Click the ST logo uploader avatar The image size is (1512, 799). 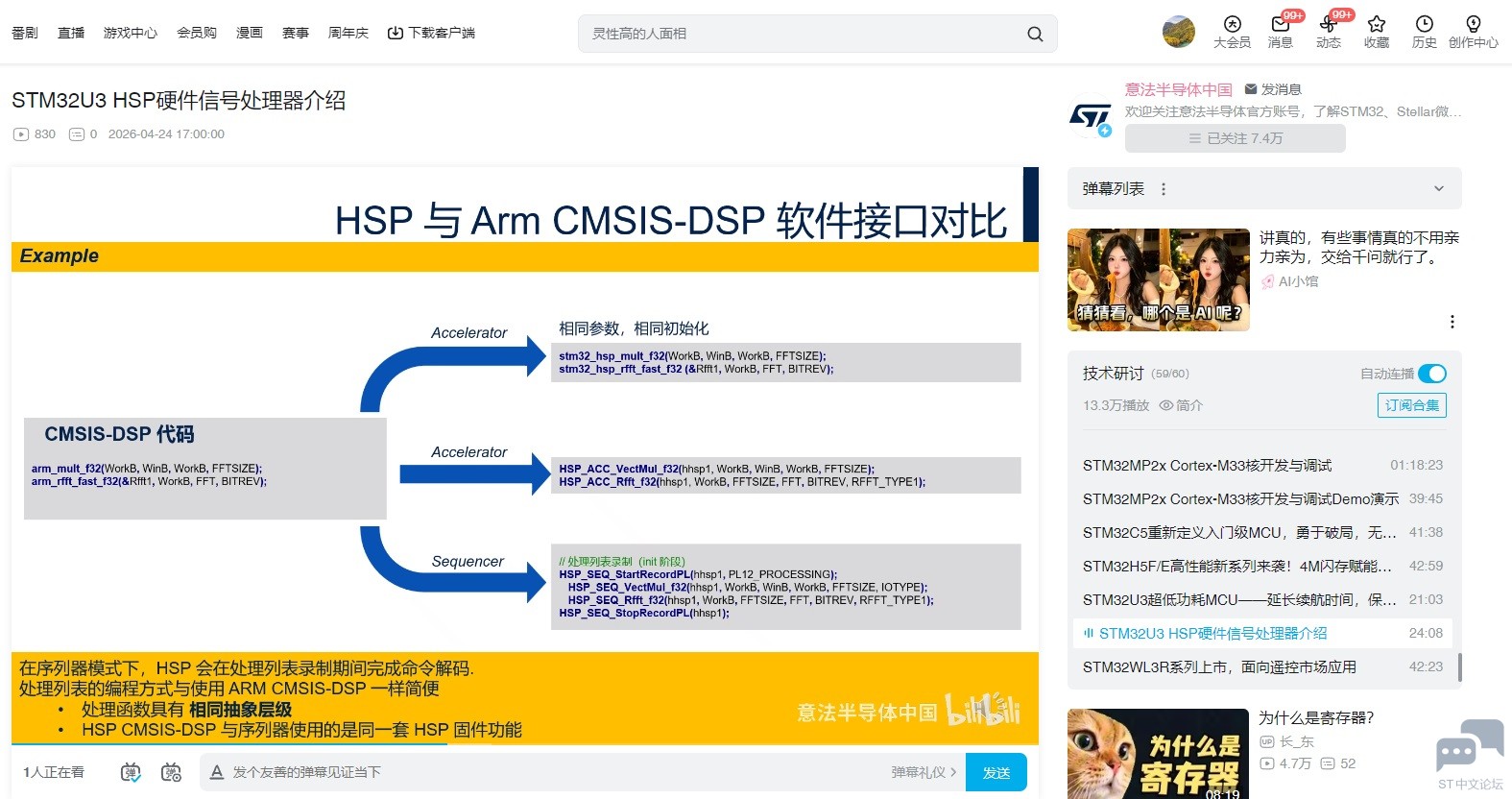(x=1090, y=118)
